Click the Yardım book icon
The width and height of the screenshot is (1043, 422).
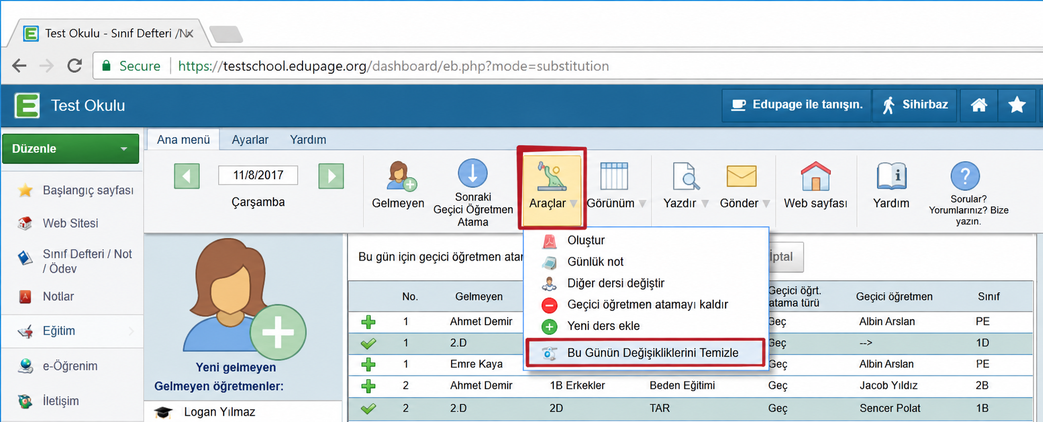tap(891, 176)
